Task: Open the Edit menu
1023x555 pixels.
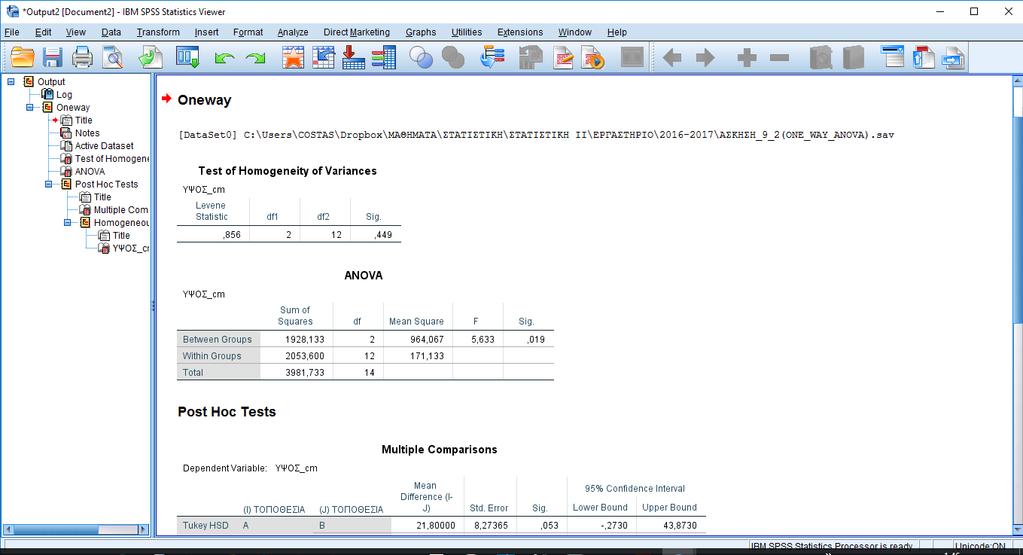Action: click(43, 32)
